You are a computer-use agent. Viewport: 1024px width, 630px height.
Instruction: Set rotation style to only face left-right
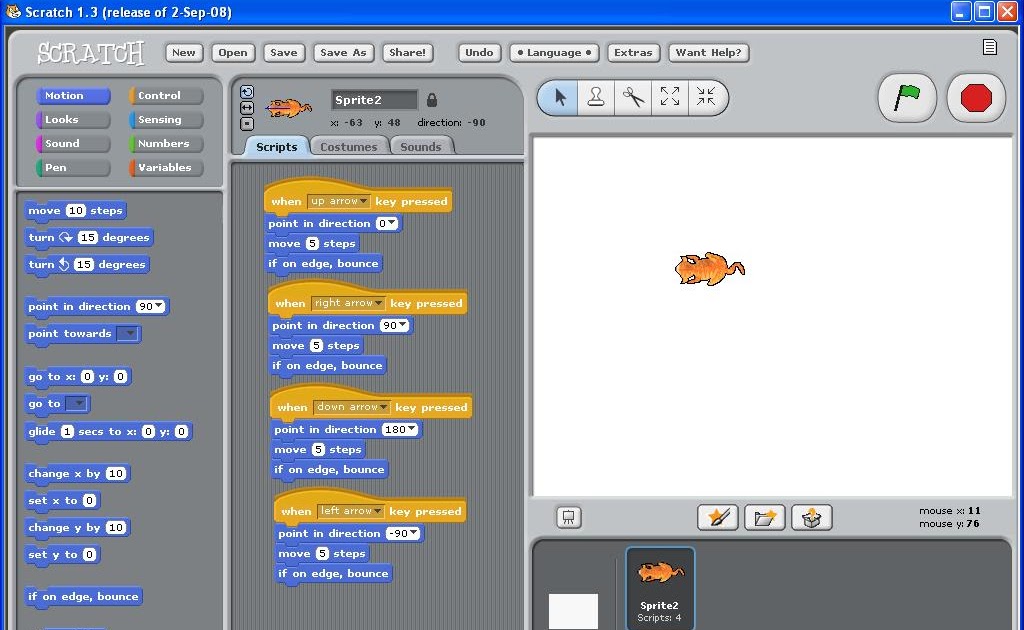click(x=247, y=106)
